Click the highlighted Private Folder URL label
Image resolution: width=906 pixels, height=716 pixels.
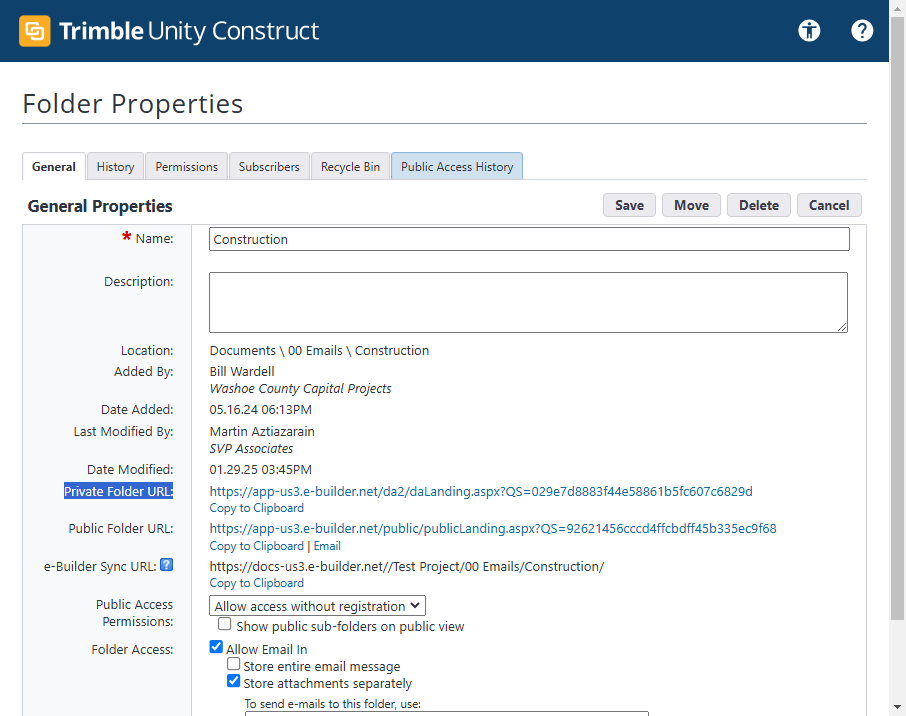coord(118,491)
